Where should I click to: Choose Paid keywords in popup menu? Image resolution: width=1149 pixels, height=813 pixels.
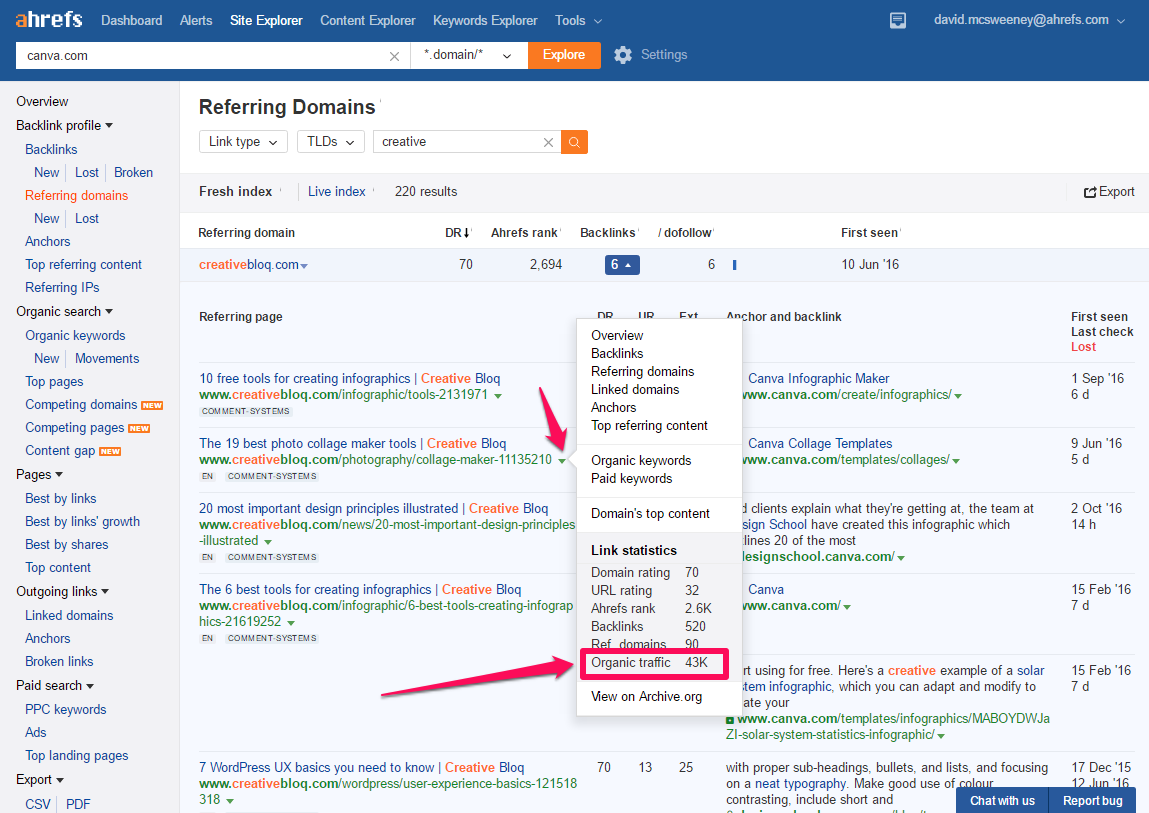(x=632, y=479)
